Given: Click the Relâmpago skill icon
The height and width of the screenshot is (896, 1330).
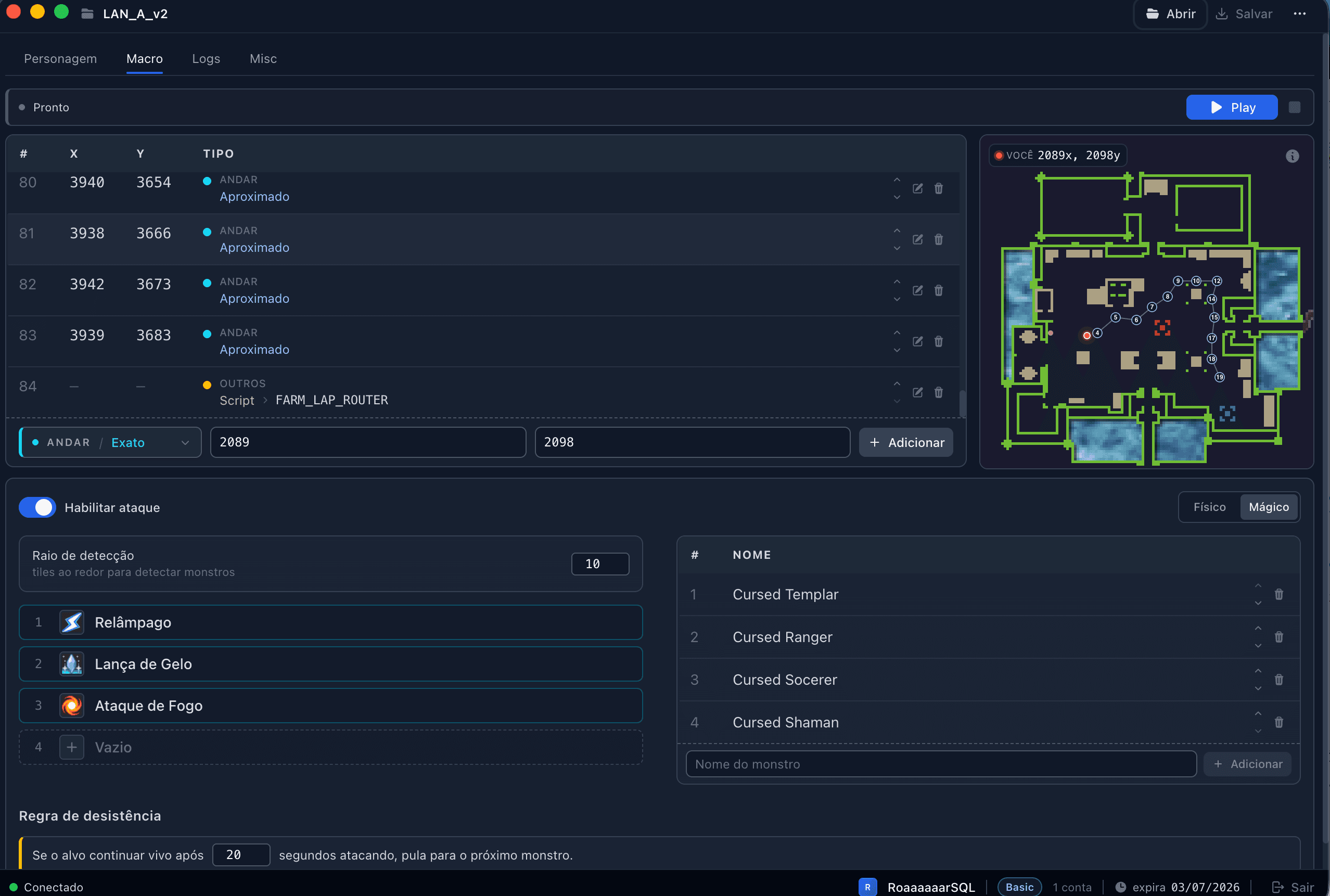Looking at the screenshot, I should (72, 622).
